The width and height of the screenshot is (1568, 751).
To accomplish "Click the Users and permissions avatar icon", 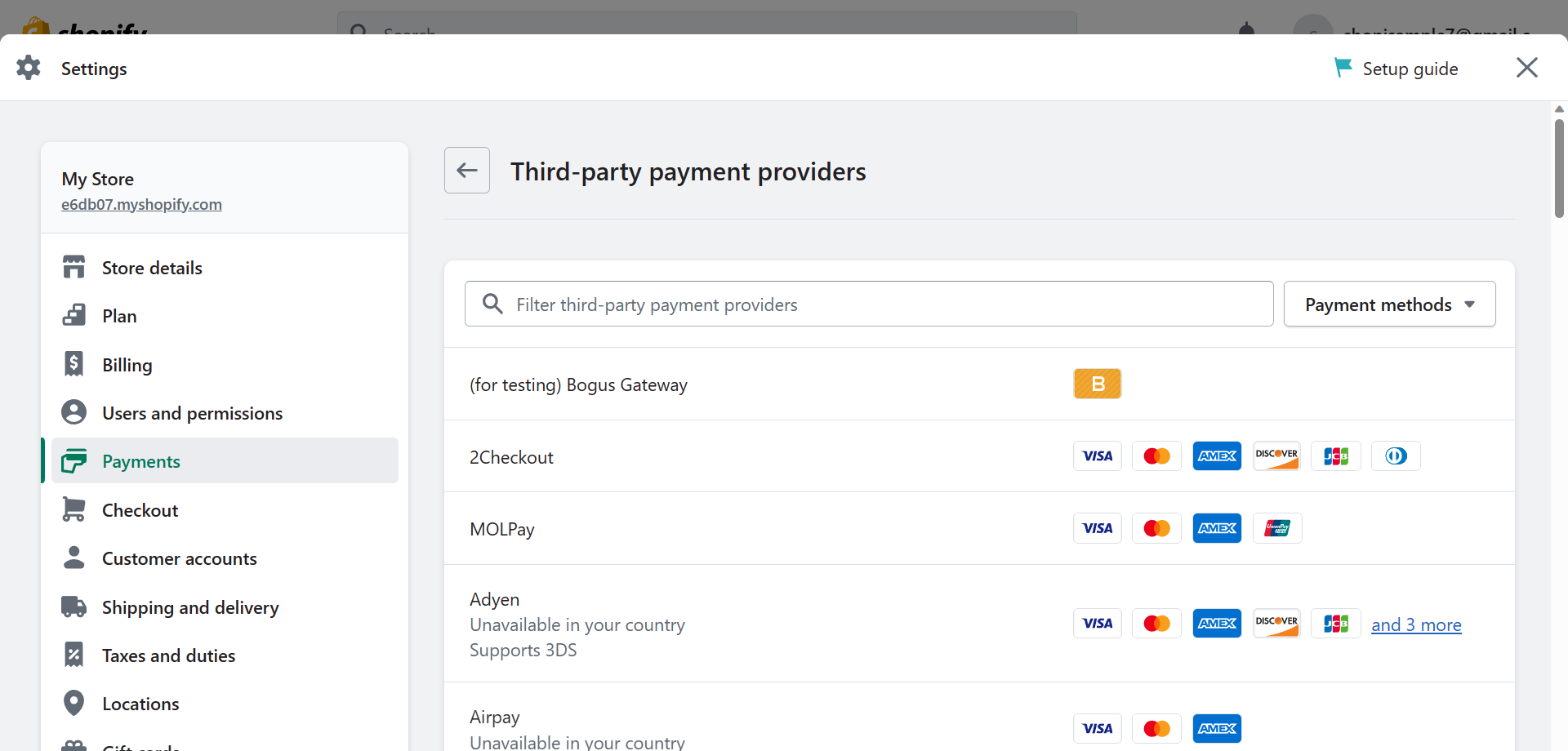I will [x=74, y=412].
